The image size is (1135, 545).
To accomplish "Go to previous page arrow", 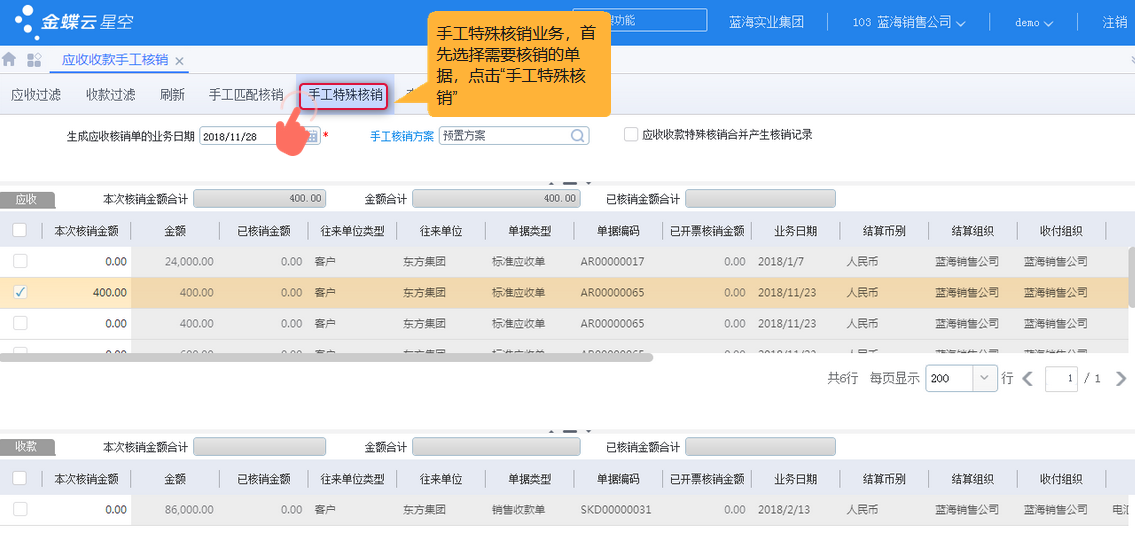I will click(1027, 379).
